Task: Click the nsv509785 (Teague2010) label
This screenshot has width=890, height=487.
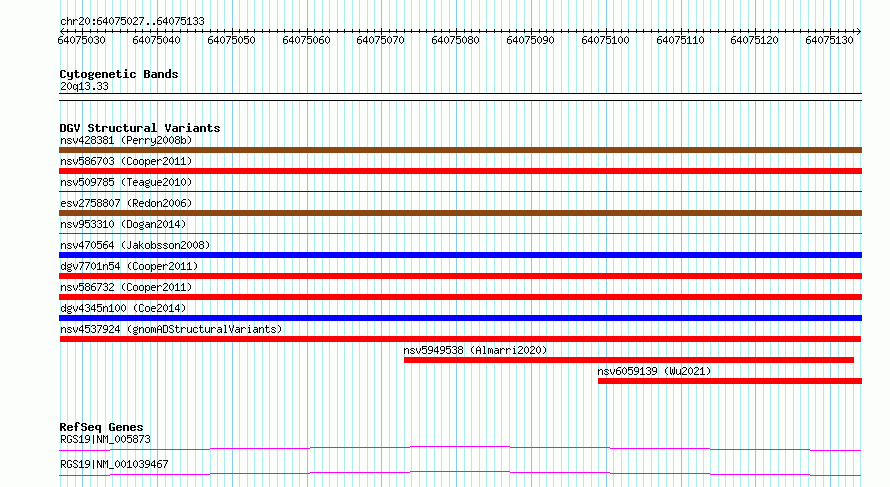Action: 126,182
